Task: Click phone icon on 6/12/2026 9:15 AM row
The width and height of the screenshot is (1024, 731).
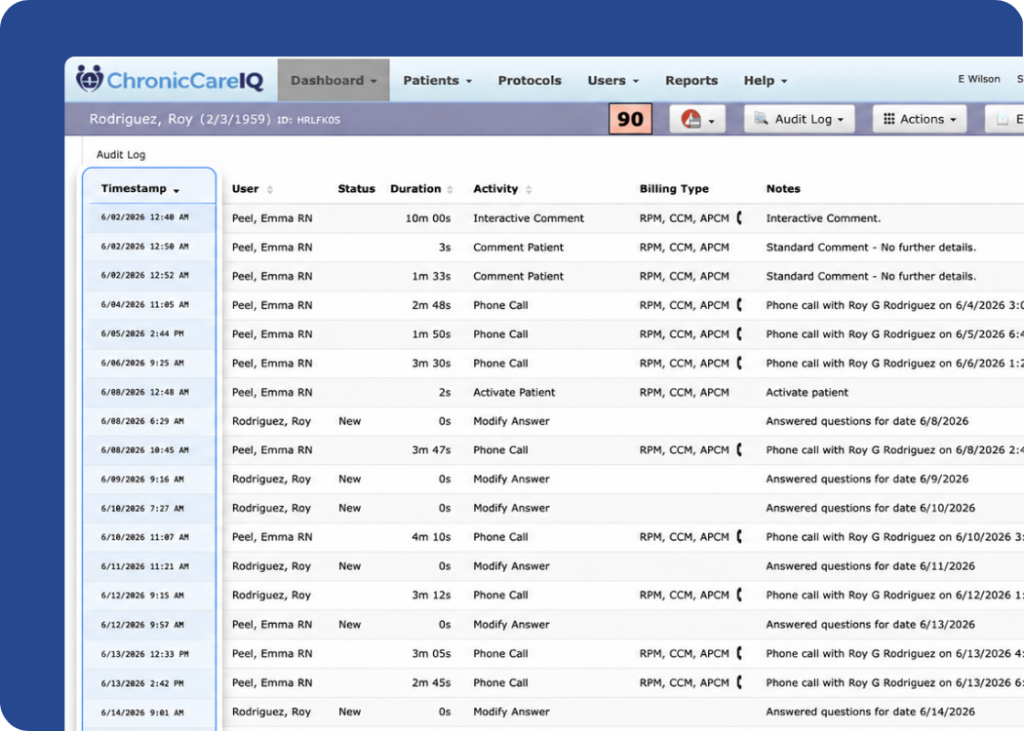Action: pos(739,594)
